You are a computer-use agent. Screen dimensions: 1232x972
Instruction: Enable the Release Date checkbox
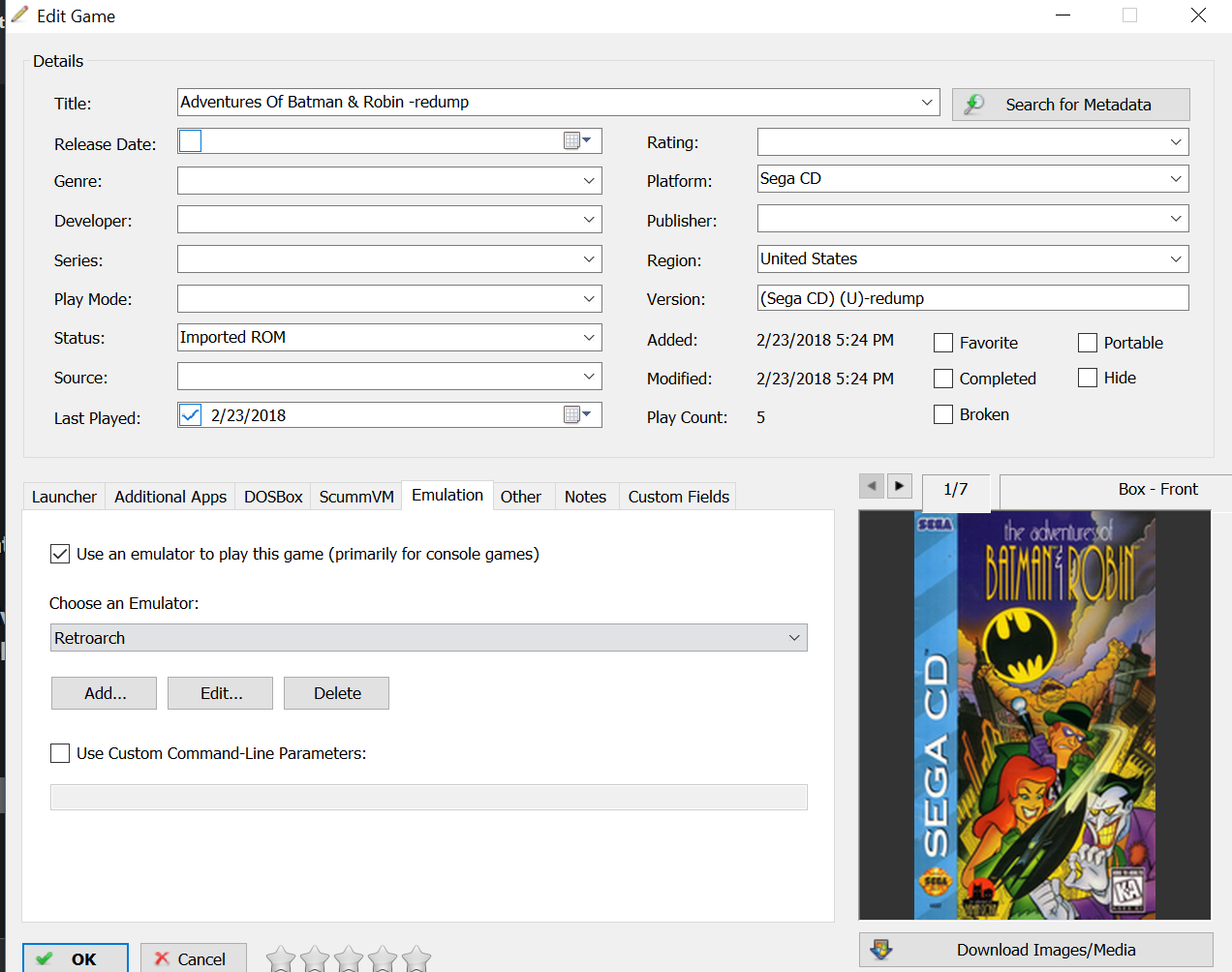[x=191, y=141]
